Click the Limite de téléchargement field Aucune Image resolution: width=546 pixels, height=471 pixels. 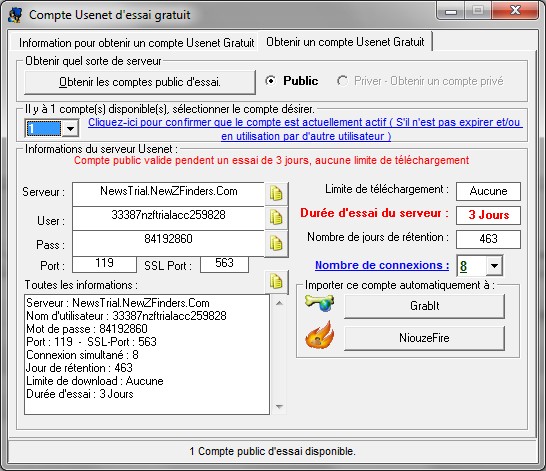488,191
